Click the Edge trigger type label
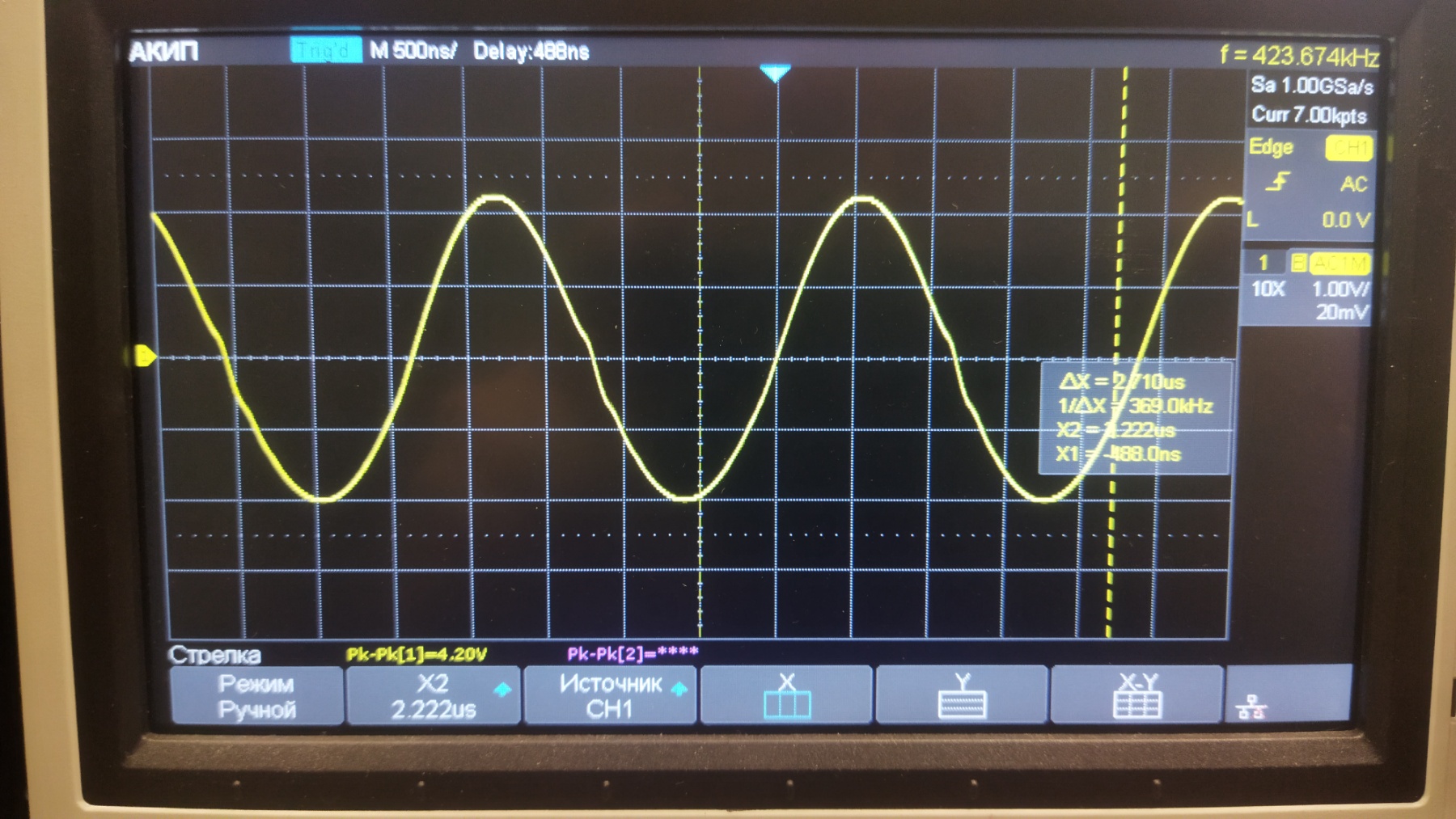The width and height of the screenshot is (1456, 819). click(x=1271, y=147)
